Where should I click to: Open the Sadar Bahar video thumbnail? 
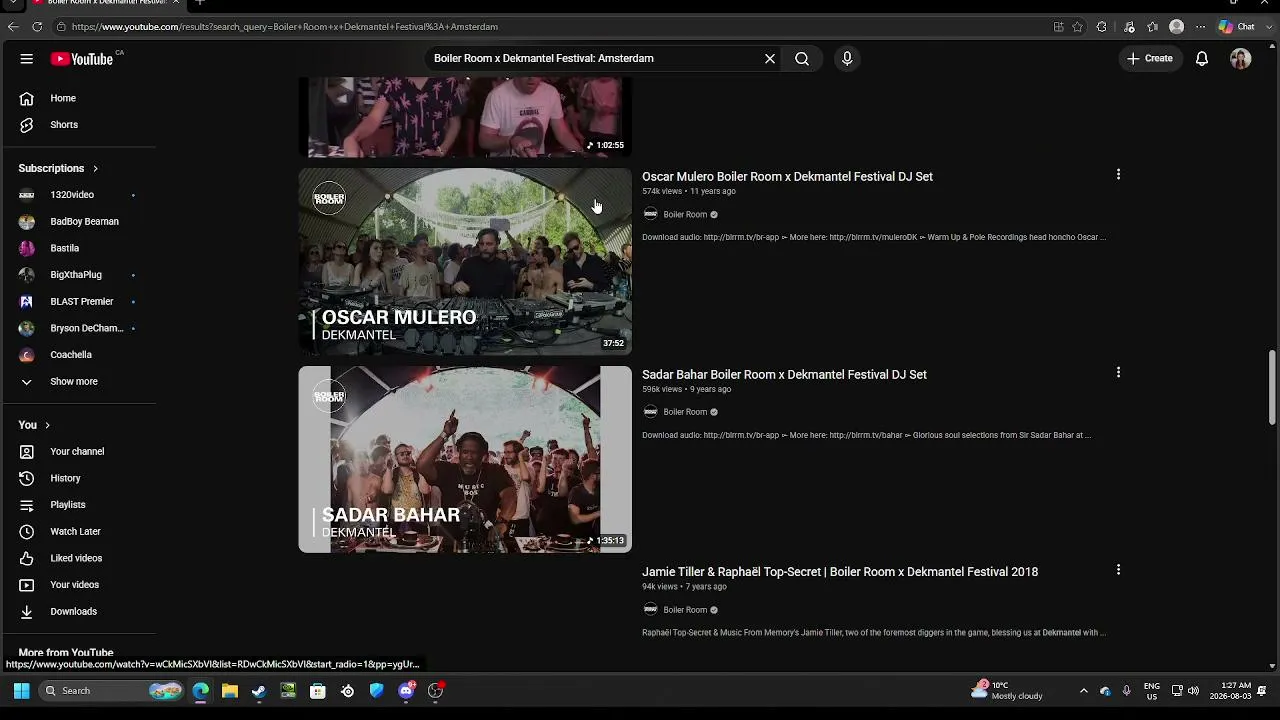tap(465, 459)
